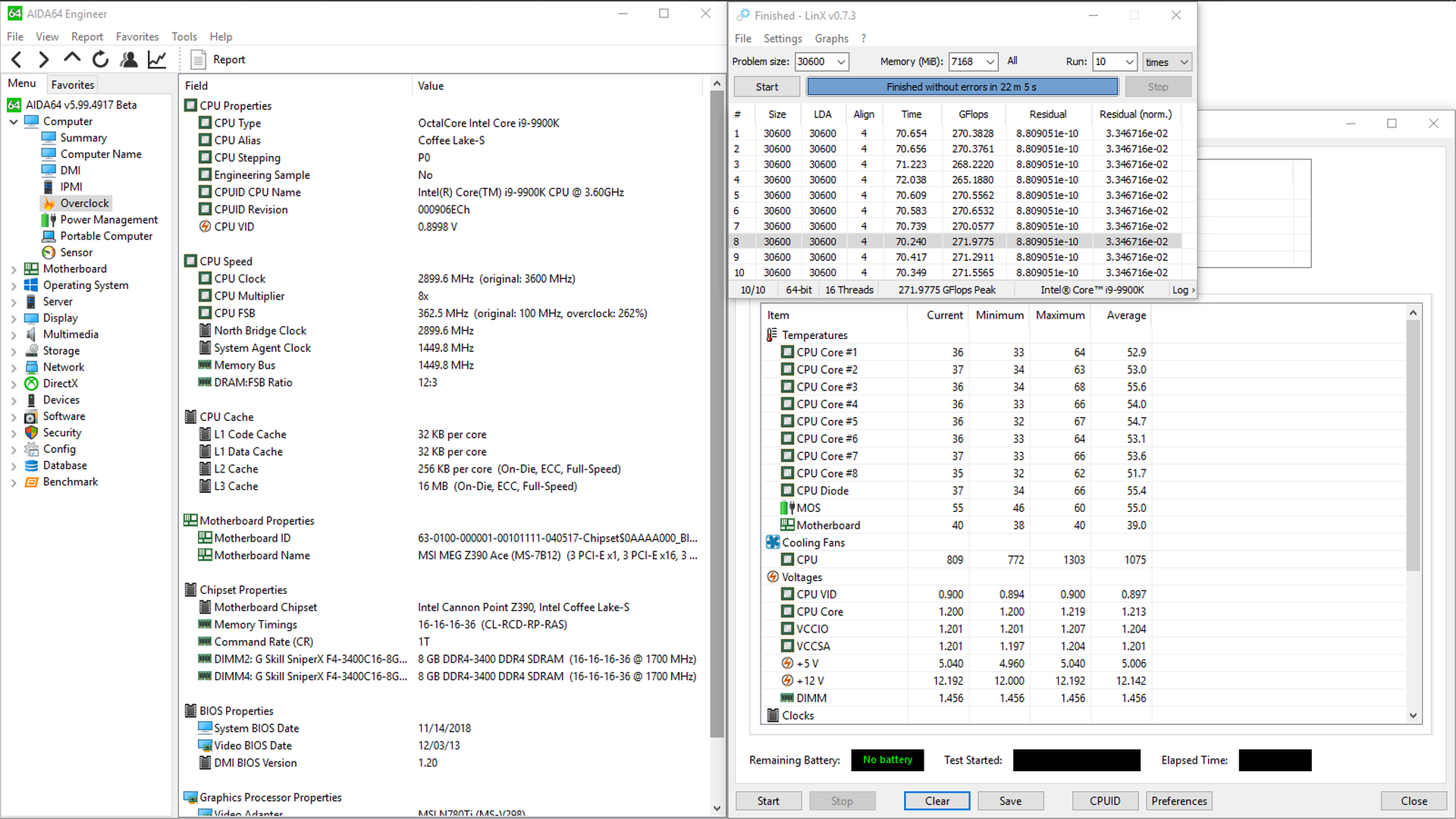Click the Temperatures thermometer icon
Viewport: 1456px width, 819px height.
[772, 335]
